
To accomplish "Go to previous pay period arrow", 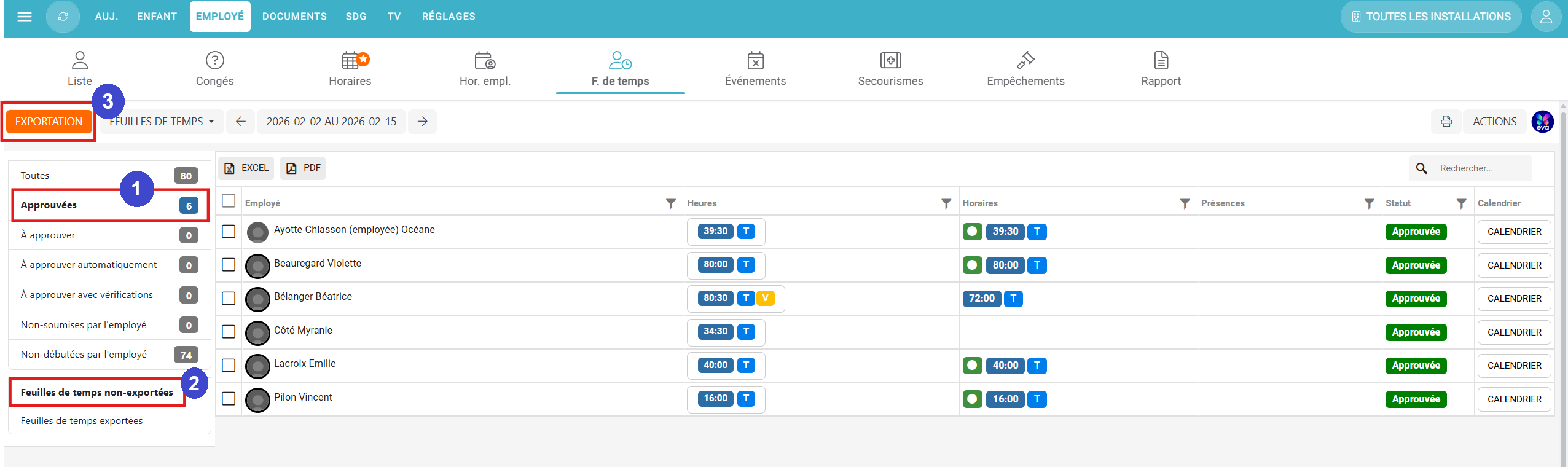I will click(x=241, y=122).
